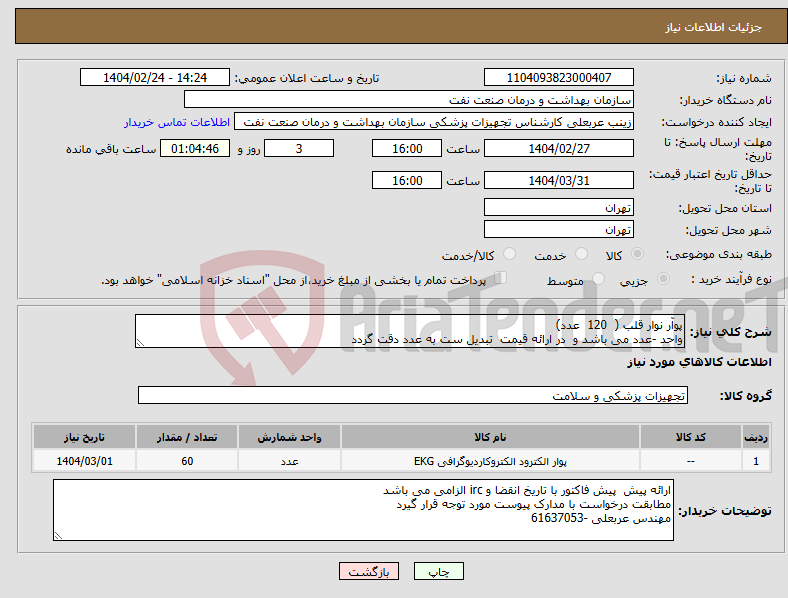
Task: Click the general description text area
Action: click(x=410, y=331)
